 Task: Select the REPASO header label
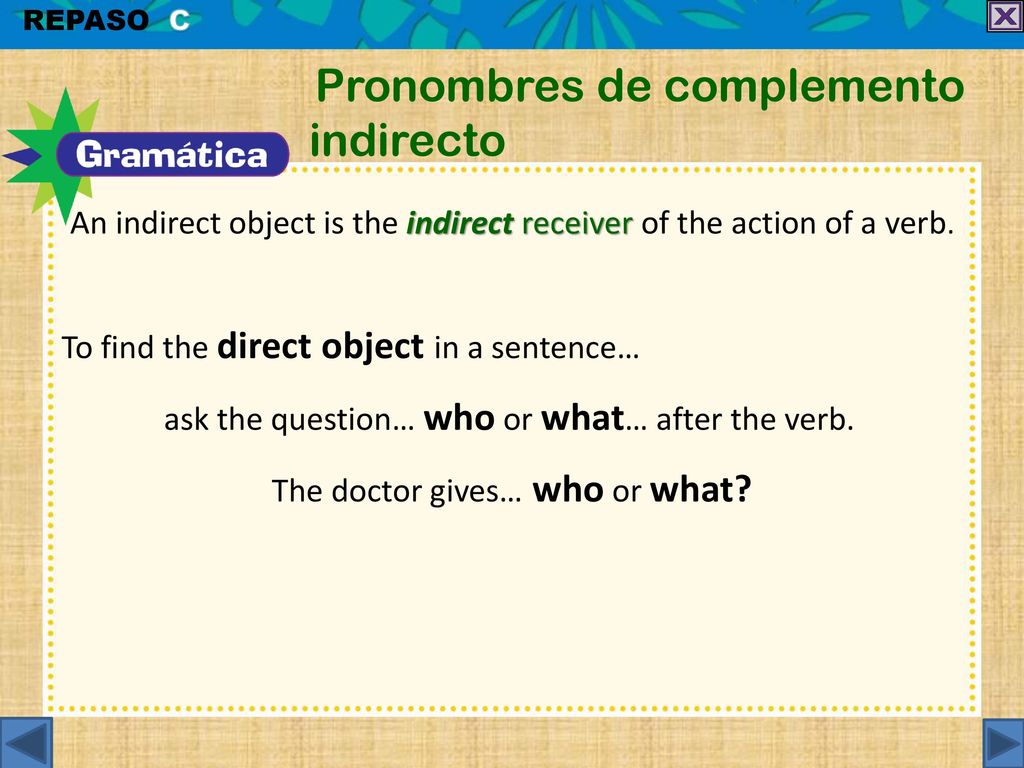86,20
